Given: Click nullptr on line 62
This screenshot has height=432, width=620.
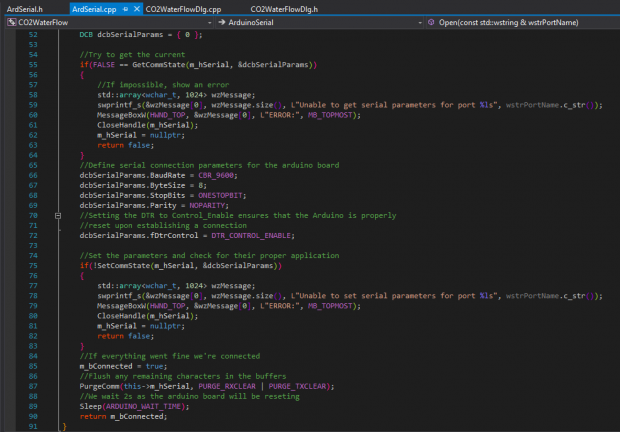Looking at the screenshot, I should click(x=165, y=135).
